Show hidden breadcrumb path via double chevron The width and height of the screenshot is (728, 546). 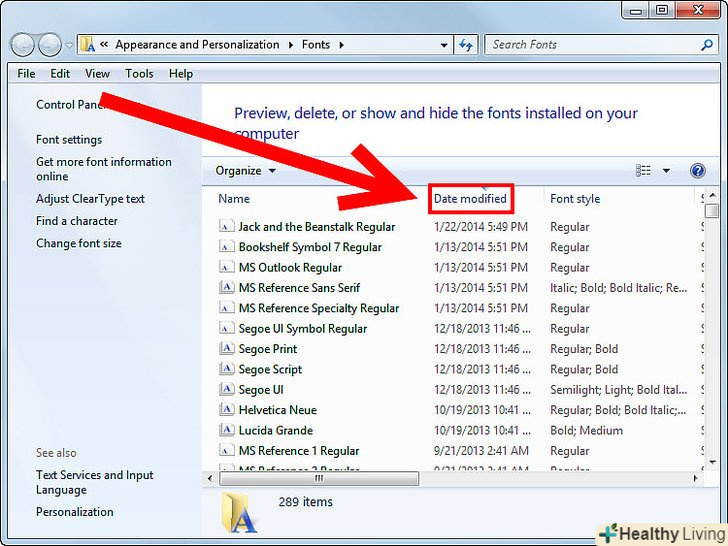tap(104, 45)
